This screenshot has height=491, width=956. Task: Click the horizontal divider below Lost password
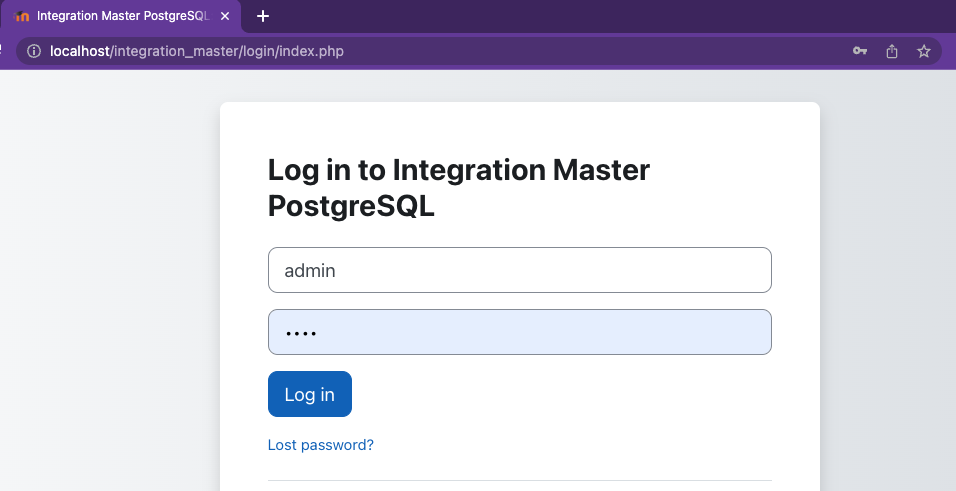tap(519, 481)
